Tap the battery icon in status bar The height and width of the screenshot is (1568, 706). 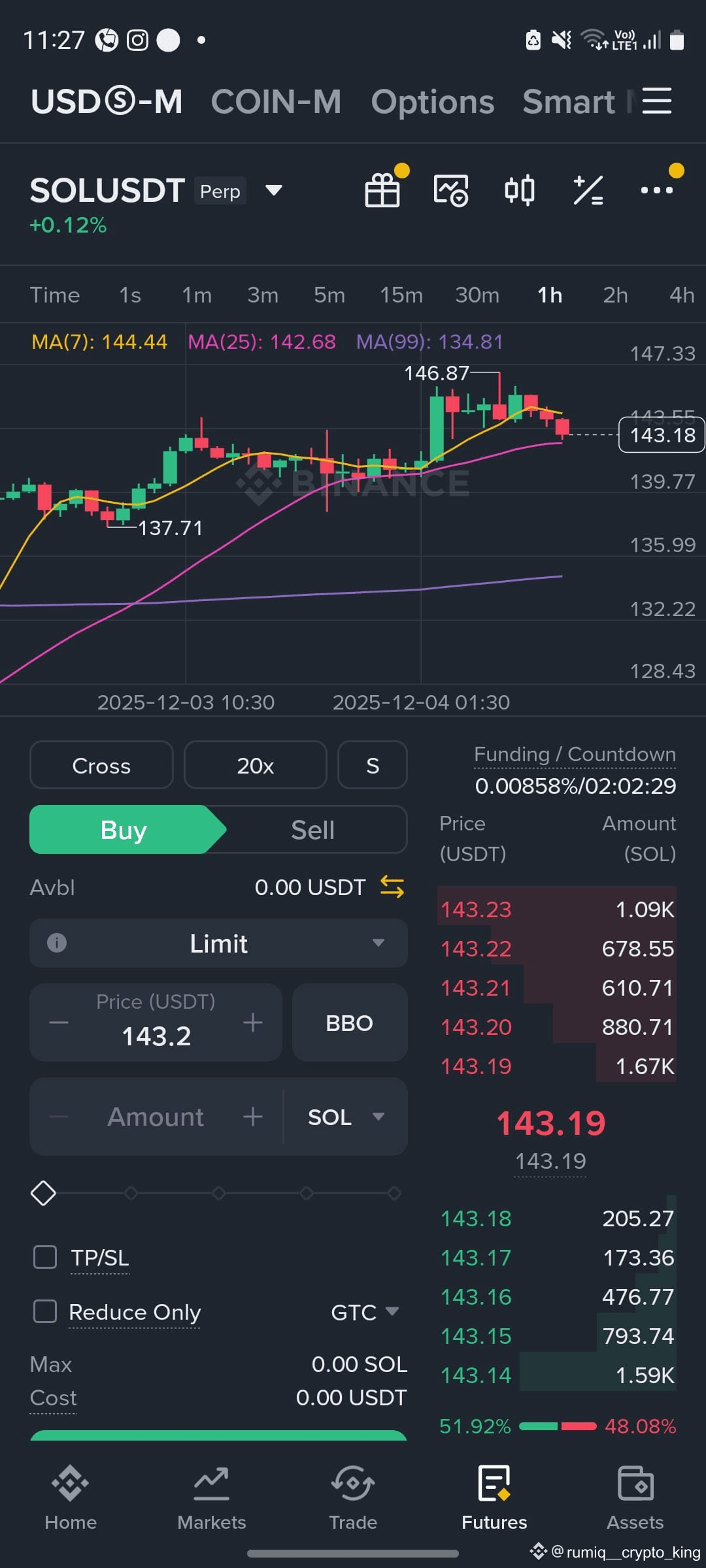pos(677,41)
